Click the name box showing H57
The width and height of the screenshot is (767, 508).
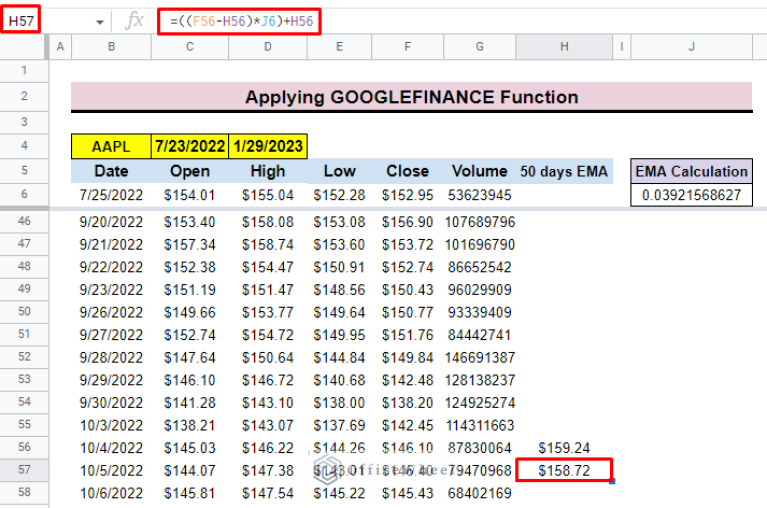21,21
